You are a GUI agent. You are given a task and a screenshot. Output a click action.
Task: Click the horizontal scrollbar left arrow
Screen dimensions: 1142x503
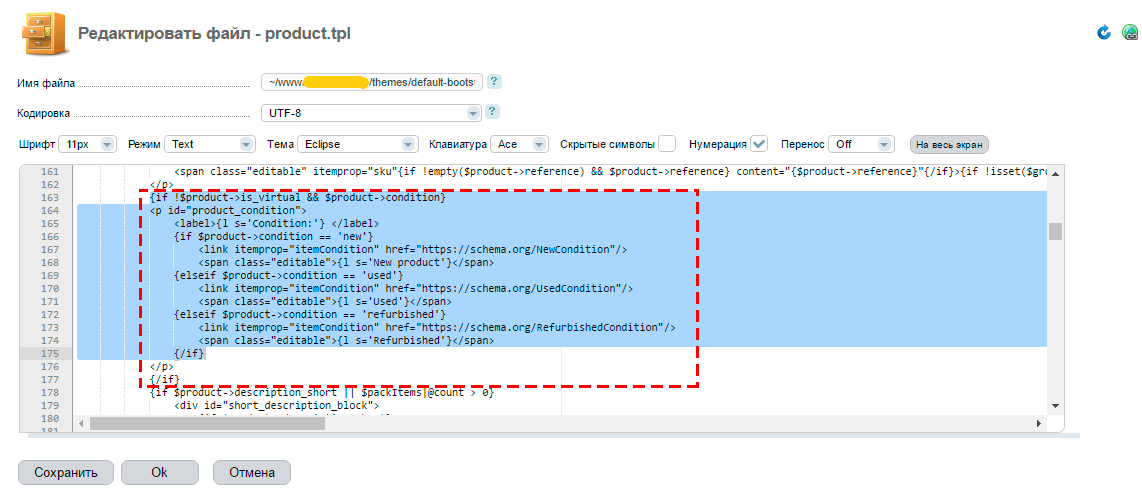[x=82, y=424]
